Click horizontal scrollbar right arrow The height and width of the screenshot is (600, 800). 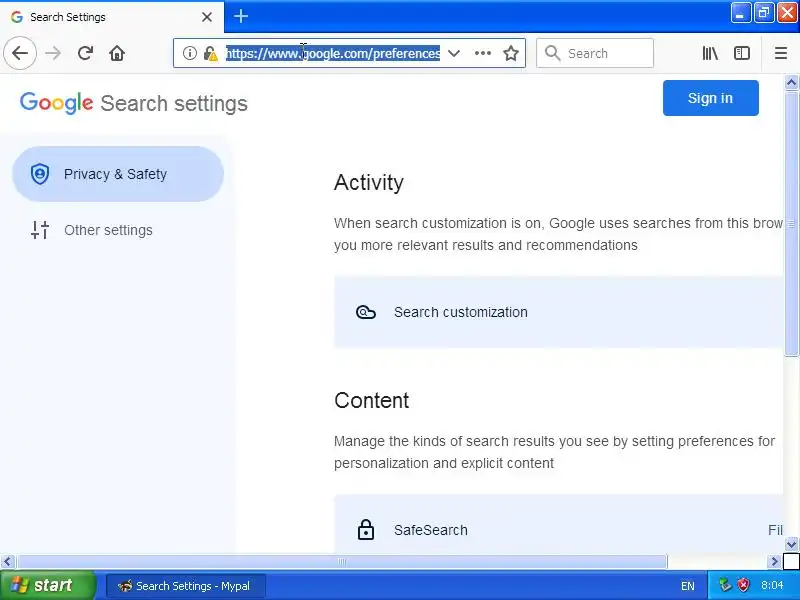coord(774,562)
